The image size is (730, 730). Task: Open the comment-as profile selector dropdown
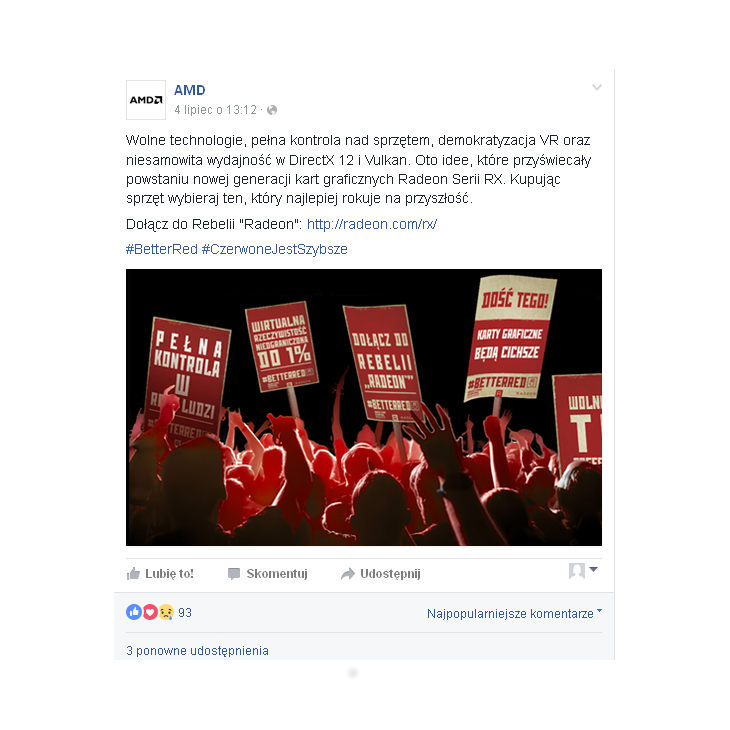point(583,570)
